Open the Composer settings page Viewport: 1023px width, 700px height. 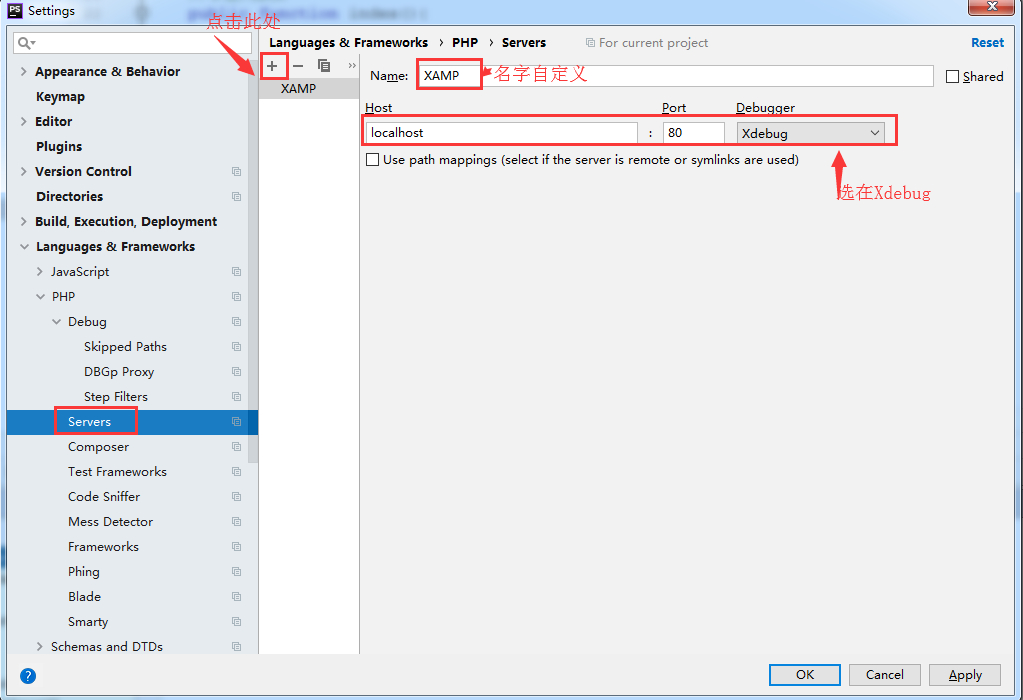click(x=99, y=447)
